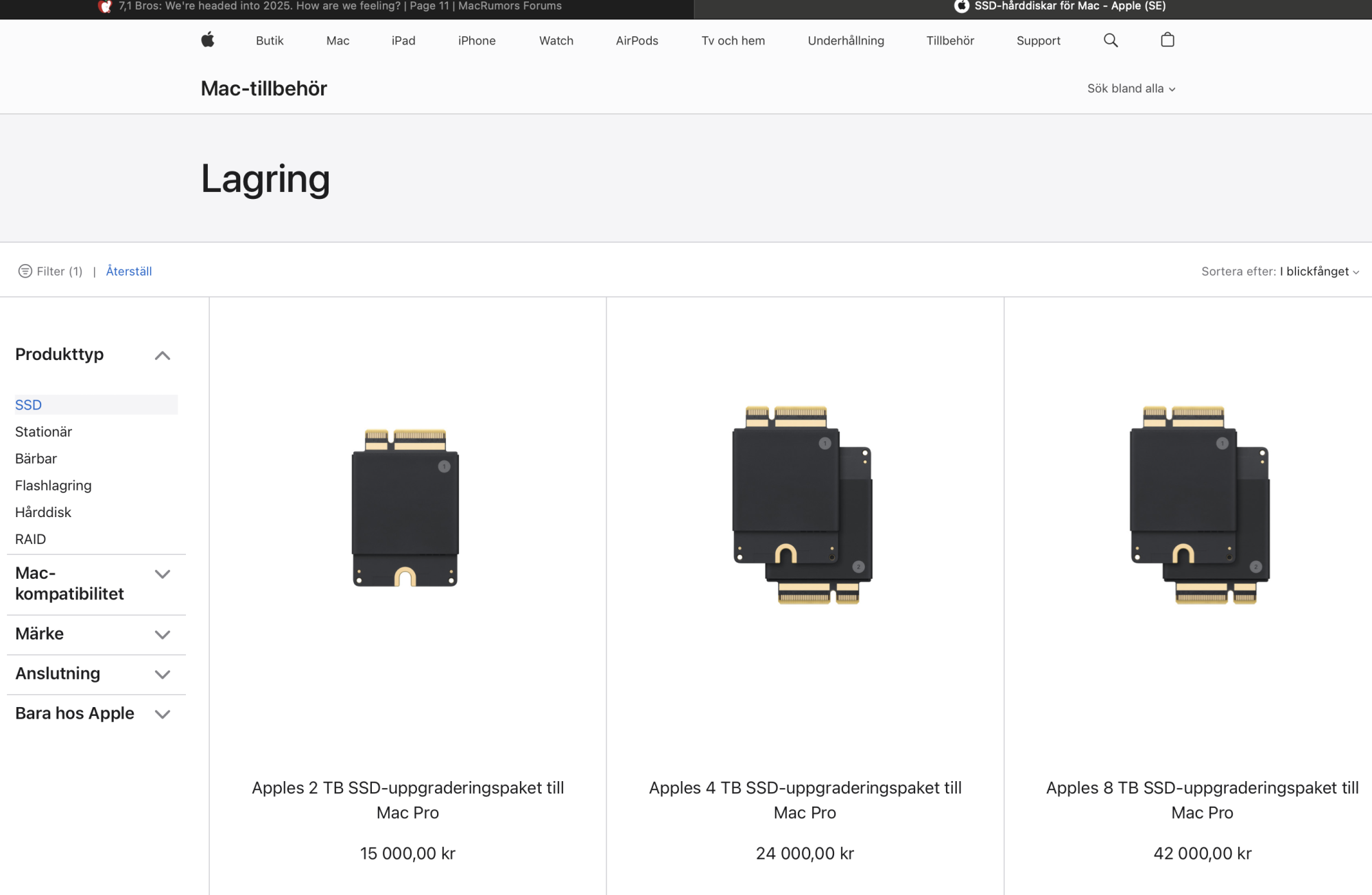Select the RAID filter
1372x895 pixels.
(30, 539)
